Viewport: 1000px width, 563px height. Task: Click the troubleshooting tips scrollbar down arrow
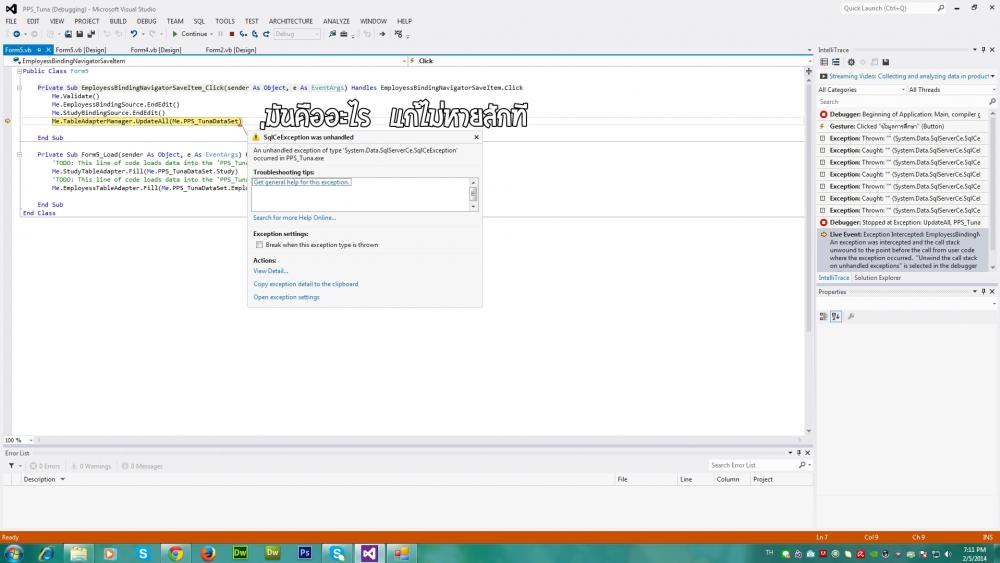[474, 206]
